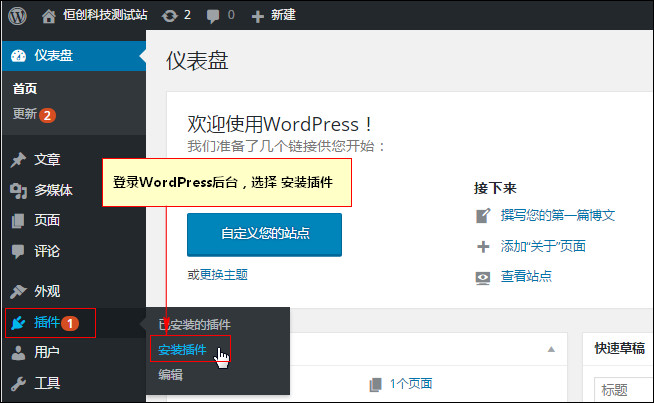This screenshot has height=403, width=654.
Task: Open 多媒体 menu label in sidebar
Action: tap(53, 190)
